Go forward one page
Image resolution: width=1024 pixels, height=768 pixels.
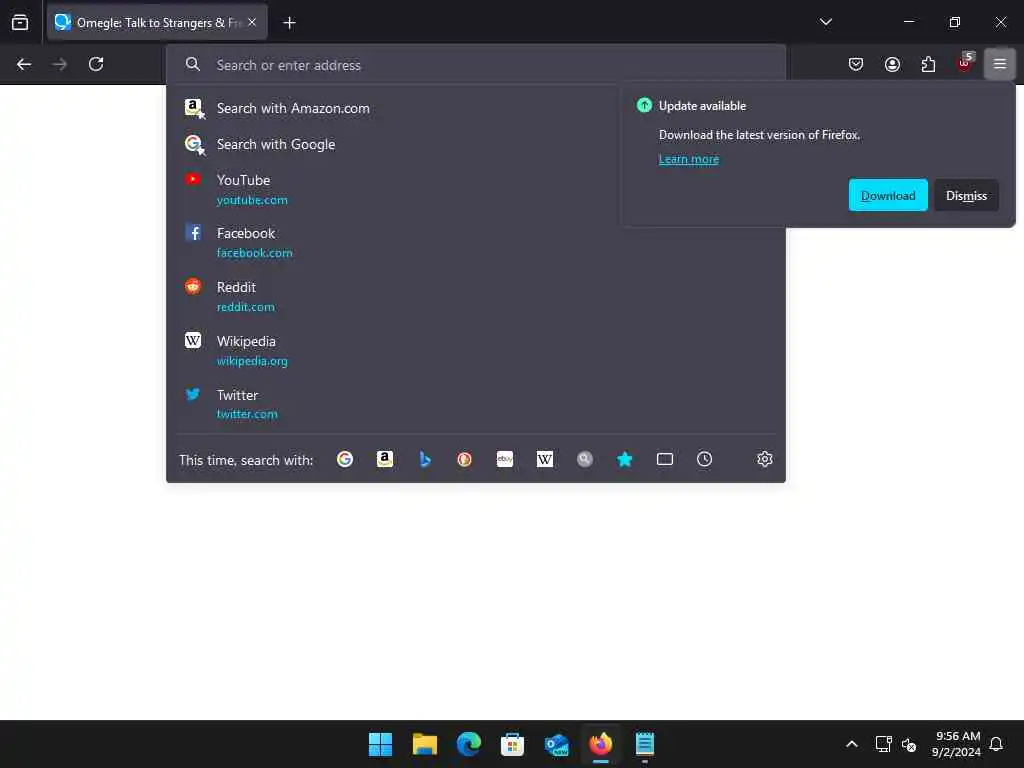point(59,64)
